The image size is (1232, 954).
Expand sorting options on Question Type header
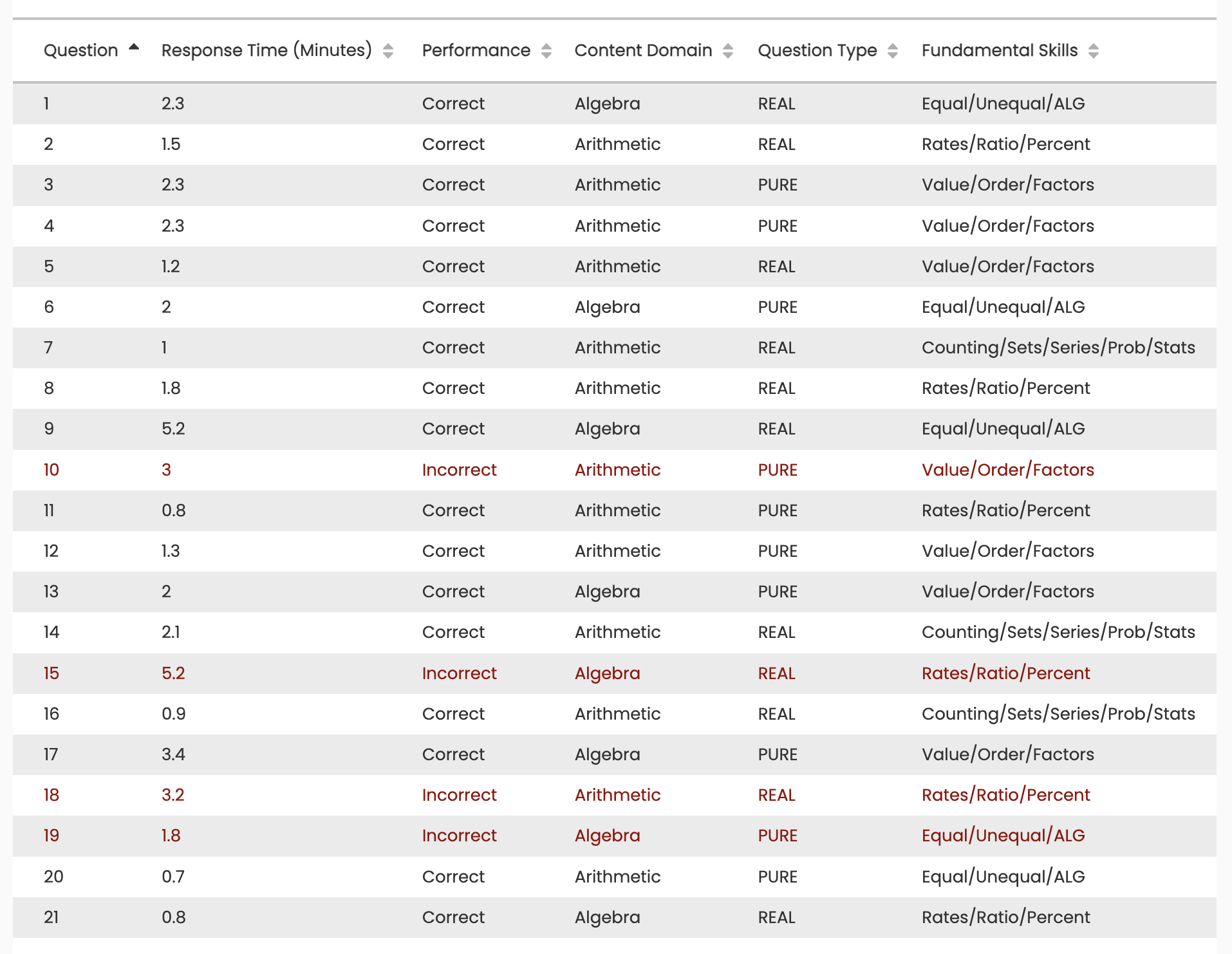tap(893, 50)
